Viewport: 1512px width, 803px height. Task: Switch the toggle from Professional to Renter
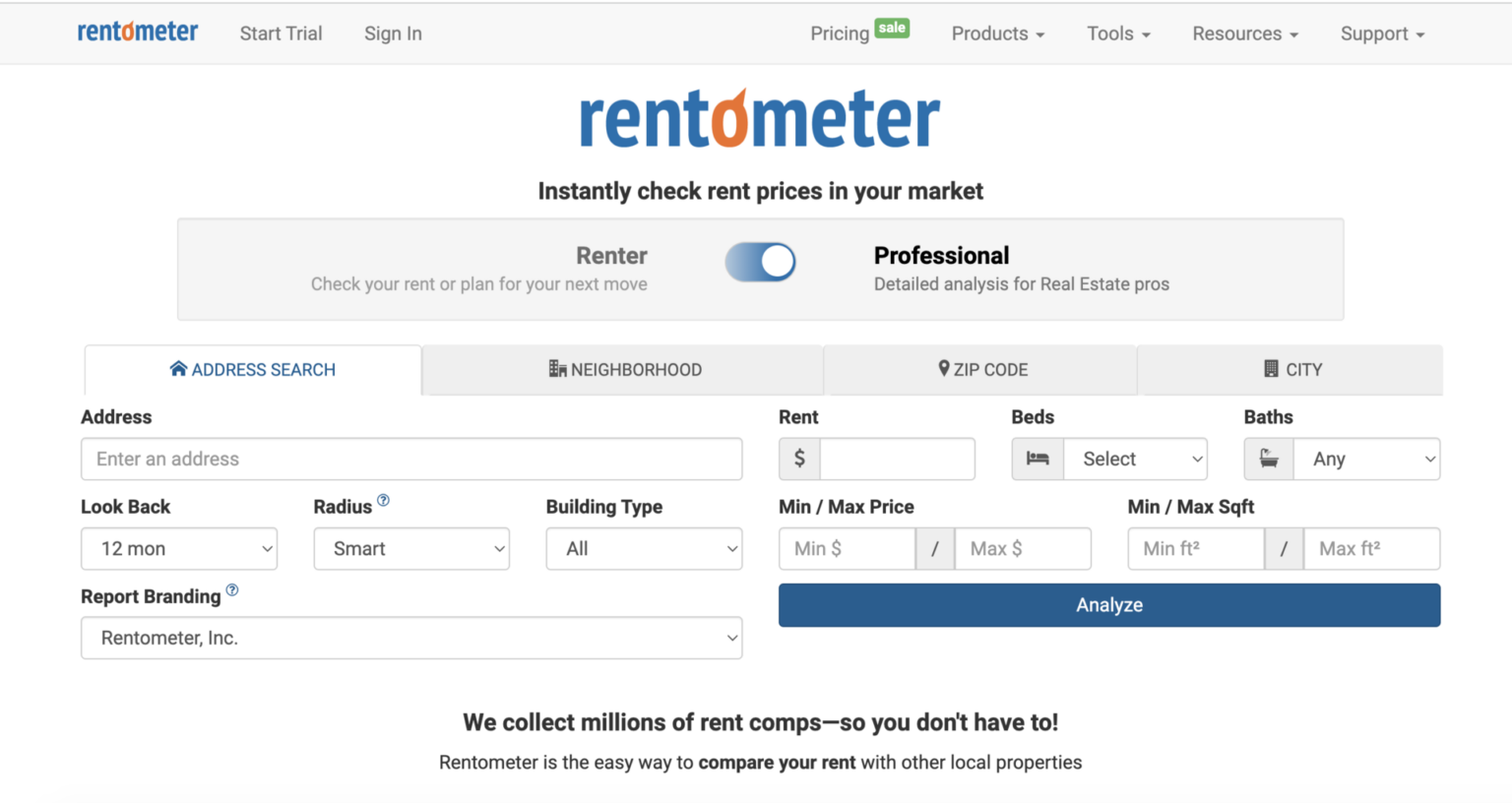point(760,262)
